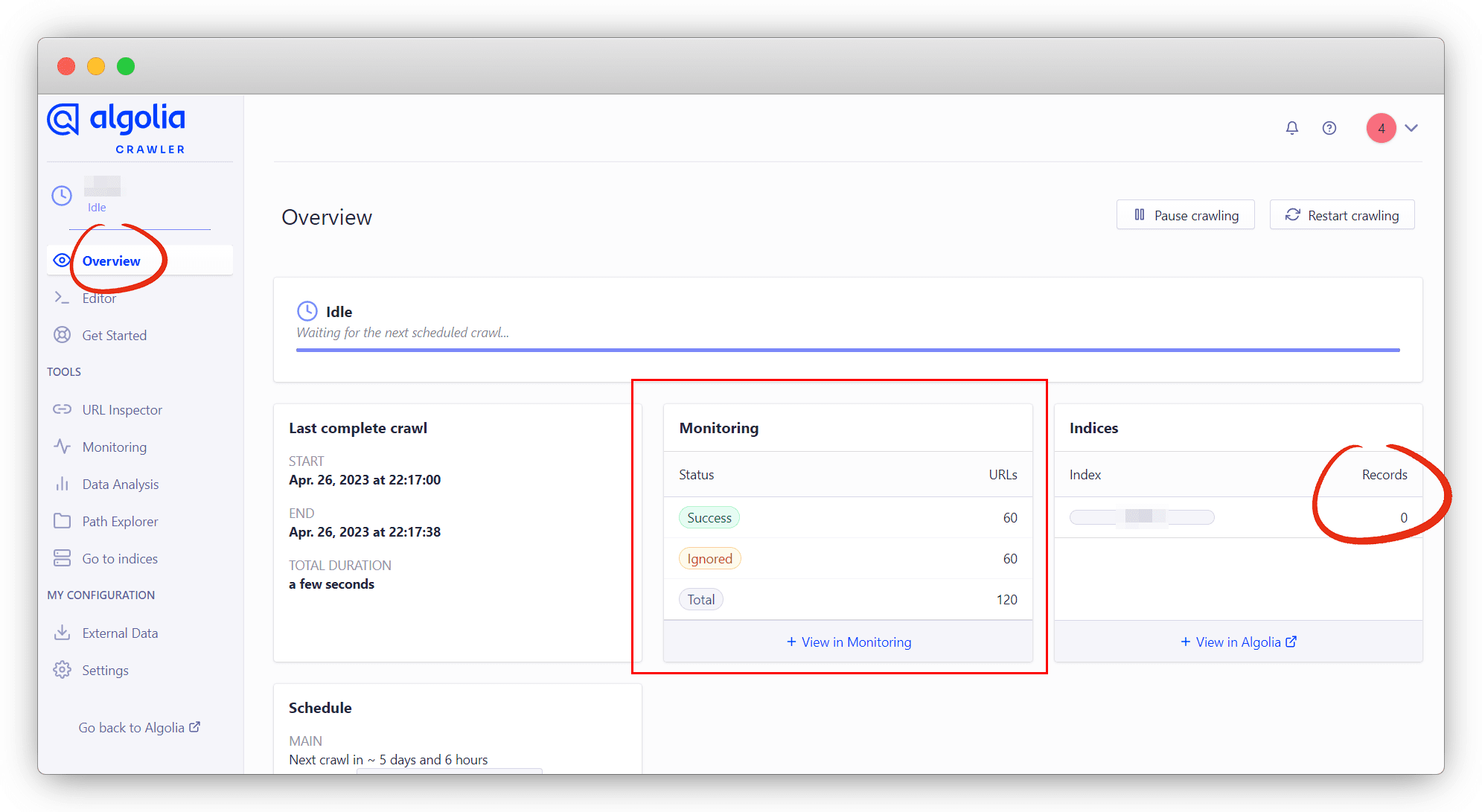1482x812 pixels.
Task: Click the URL Inspector link icon
Action: pyautogui.click(x=62, y=409)
